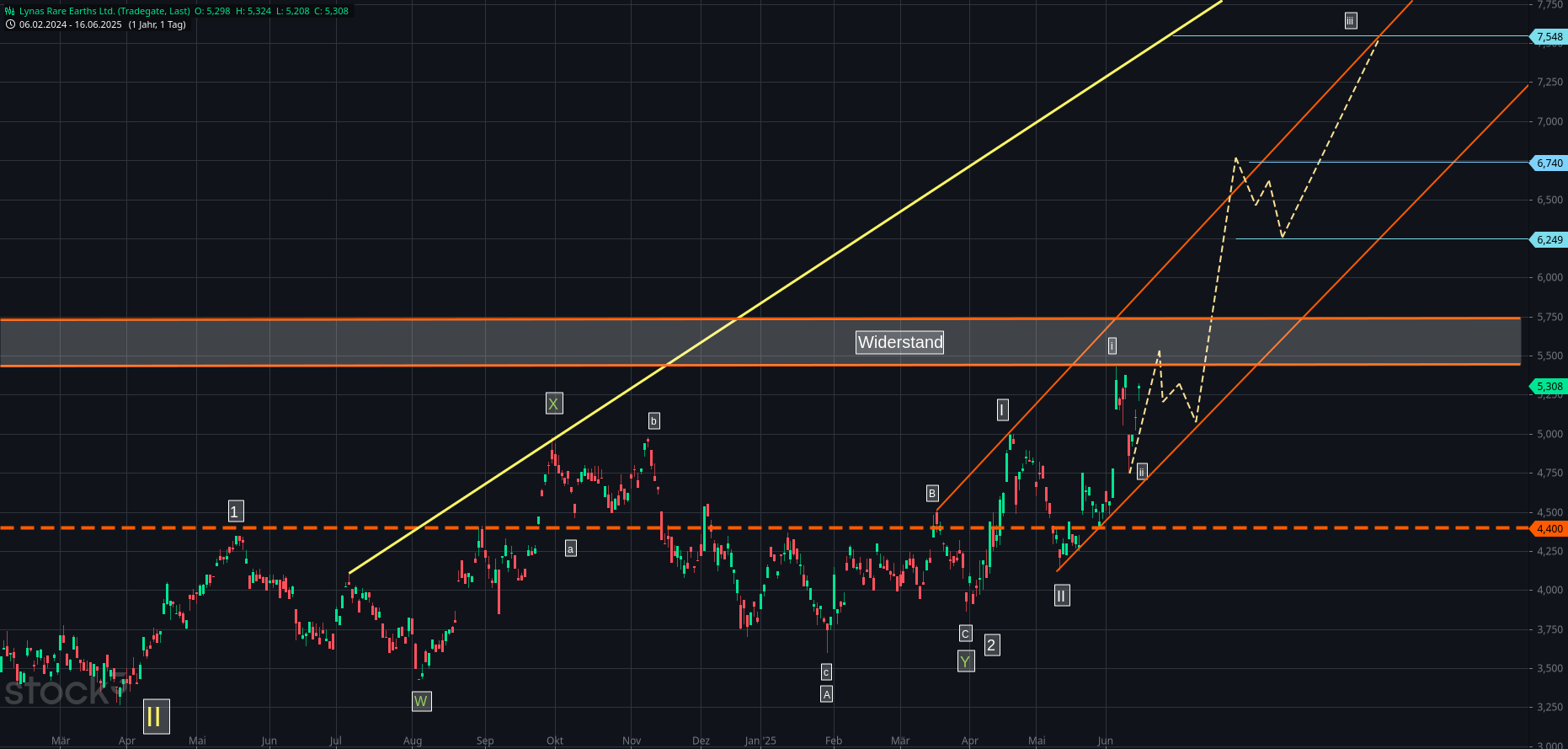
Task: Click the date range 06.02.2024 - 16.06.2025
Action: coord(71,24)
